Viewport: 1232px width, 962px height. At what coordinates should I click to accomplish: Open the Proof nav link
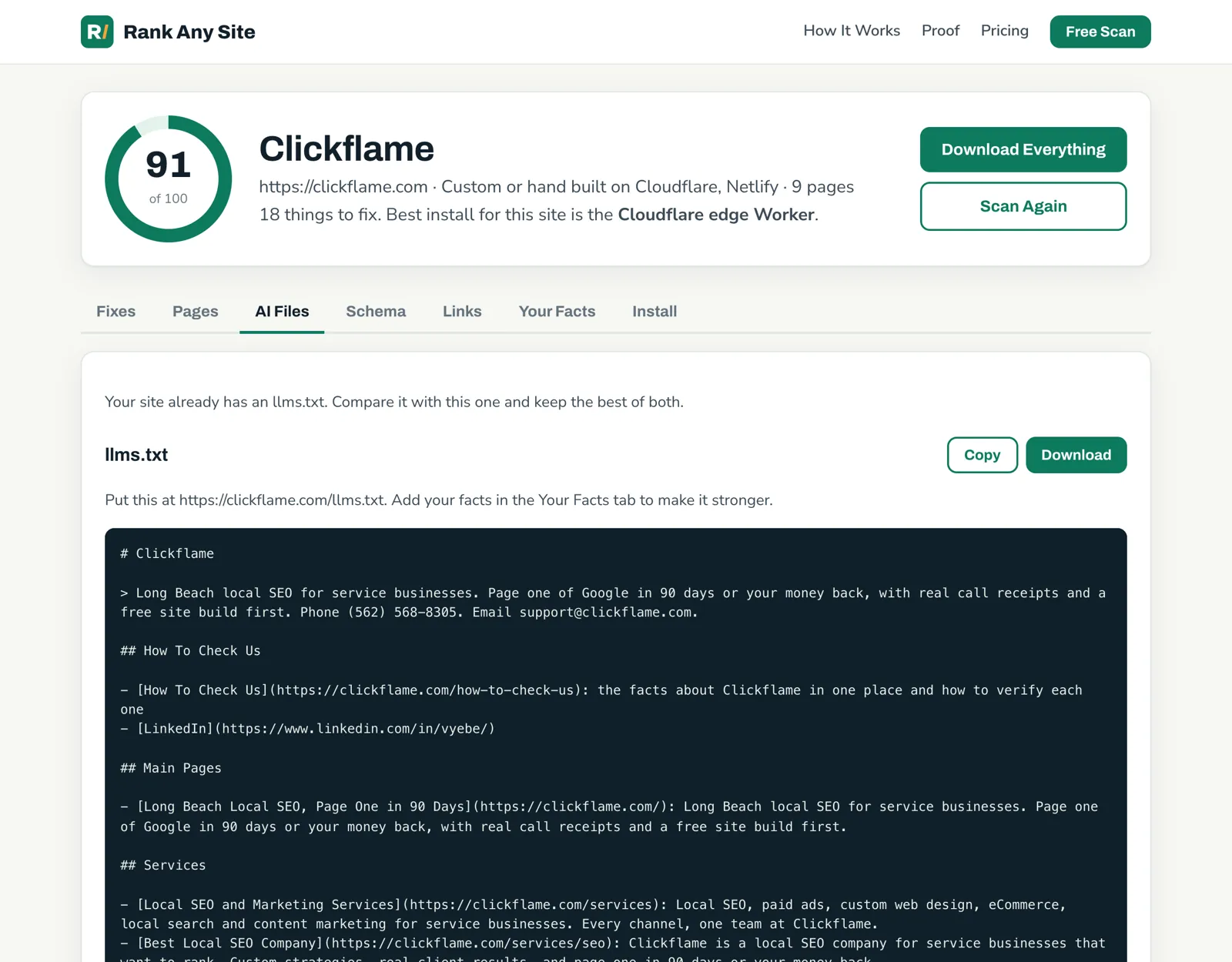pyautogui.click(x=940, y=31)
